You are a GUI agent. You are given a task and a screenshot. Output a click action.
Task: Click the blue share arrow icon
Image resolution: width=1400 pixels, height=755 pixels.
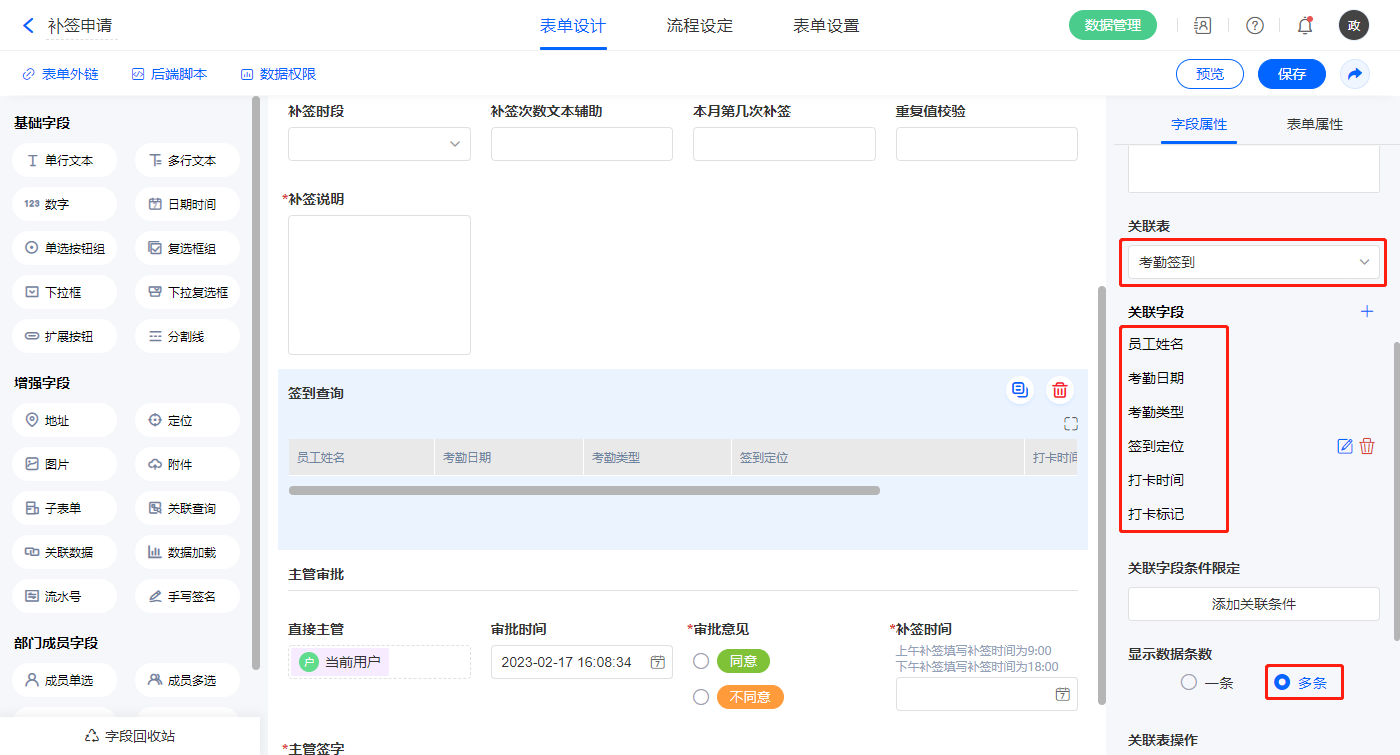(1355, 74)
